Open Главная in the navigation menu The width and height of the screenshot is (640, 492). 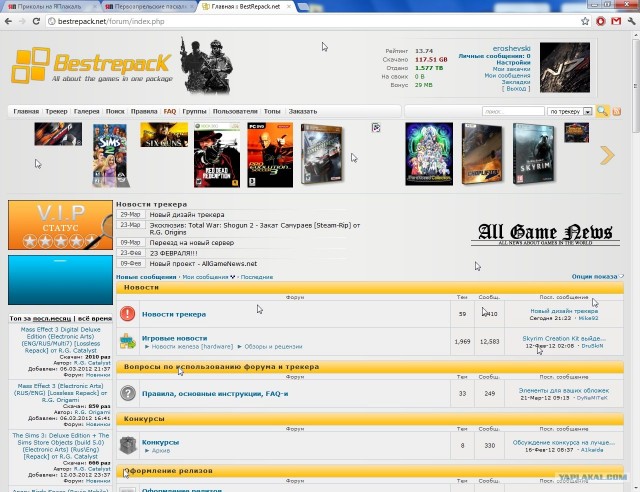(26, 111)
